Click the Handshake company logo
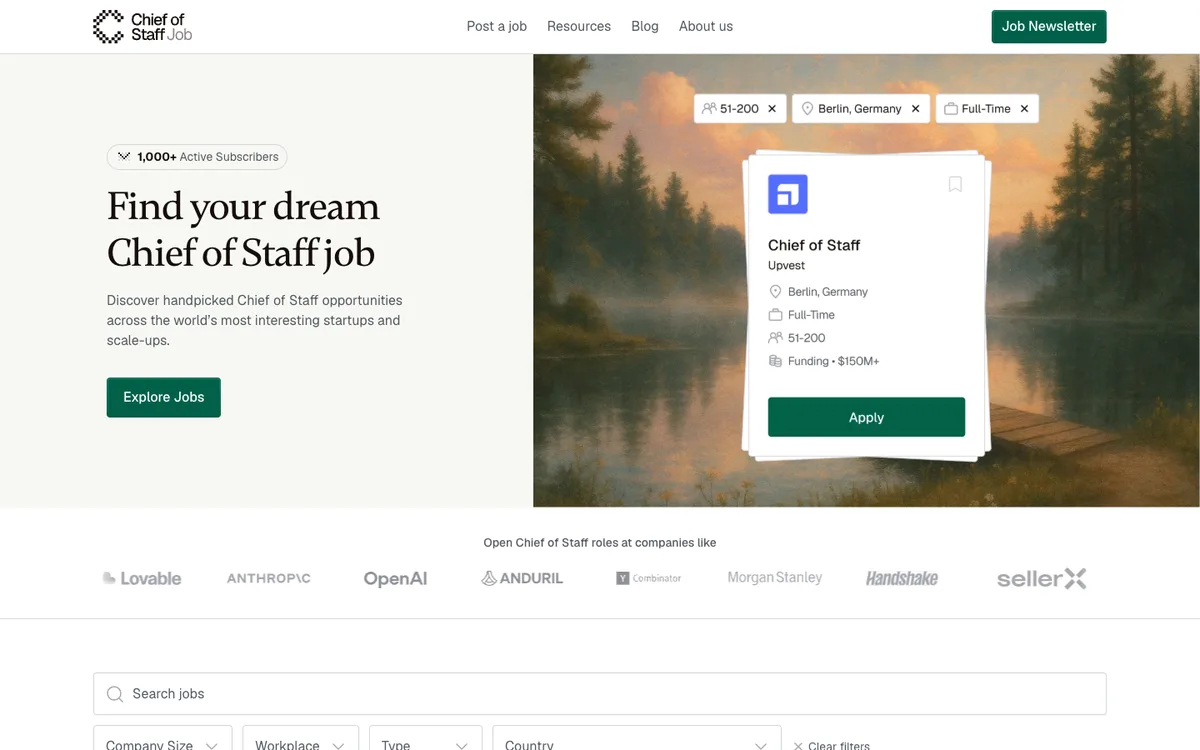 point(902,578)
